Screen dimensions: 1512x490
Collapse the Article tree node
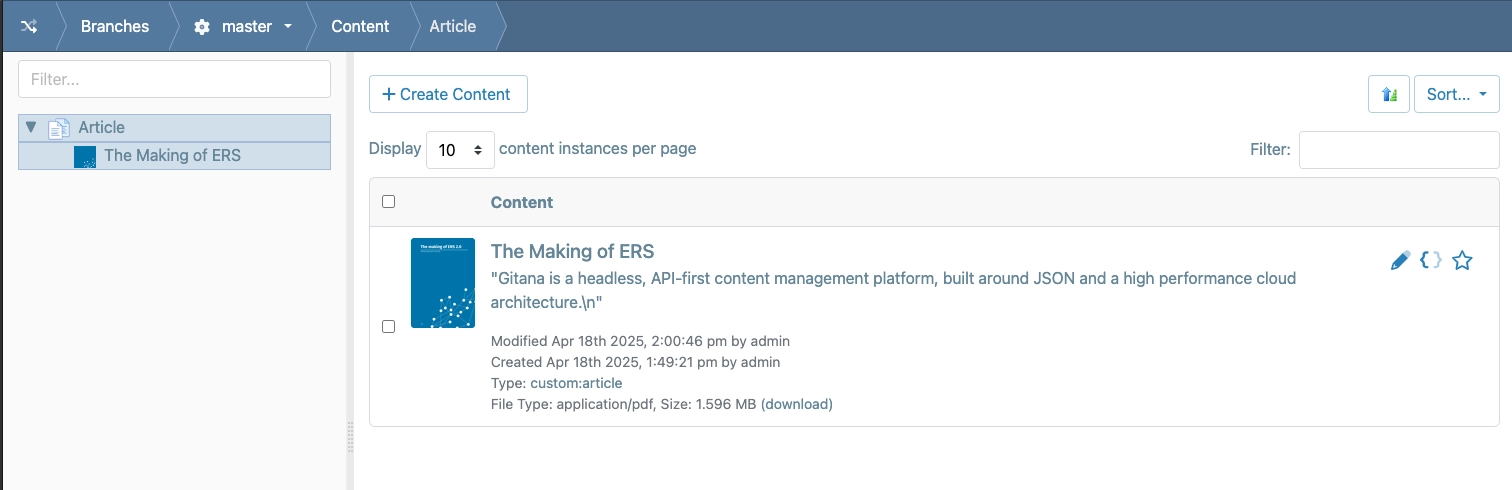click(x=31, y=127)
